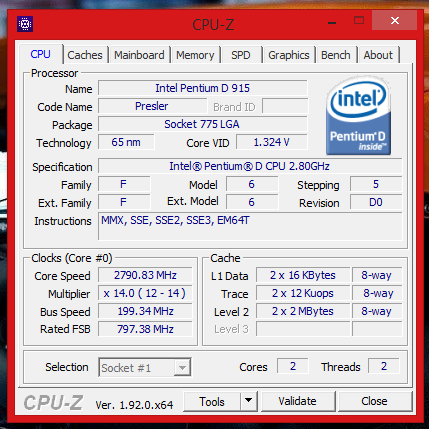The width and height of the screenshot is (429, 429).
Task: Click the Threads value '2'
Action: pyautogui.click(x=384, y=366)
